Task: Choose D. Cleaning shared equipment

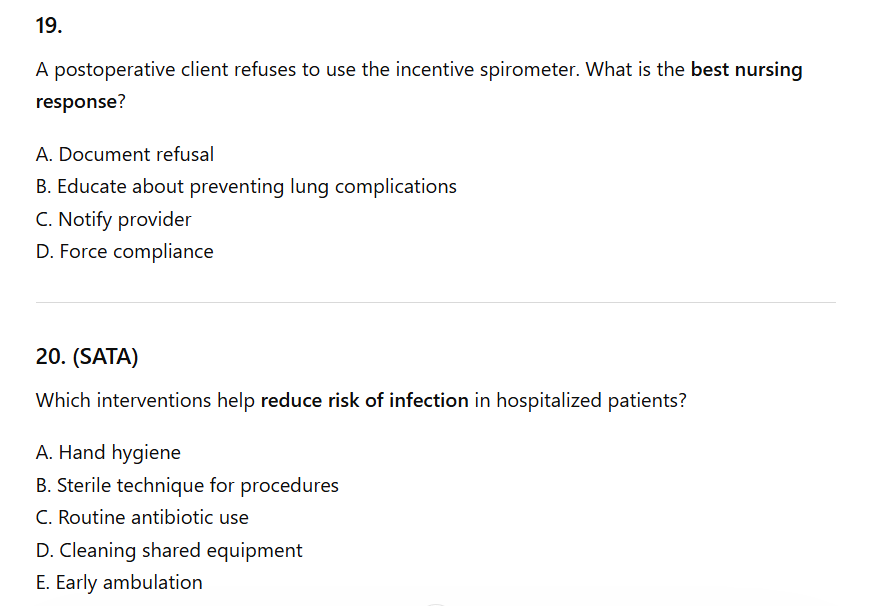Action: click(169, 550)
